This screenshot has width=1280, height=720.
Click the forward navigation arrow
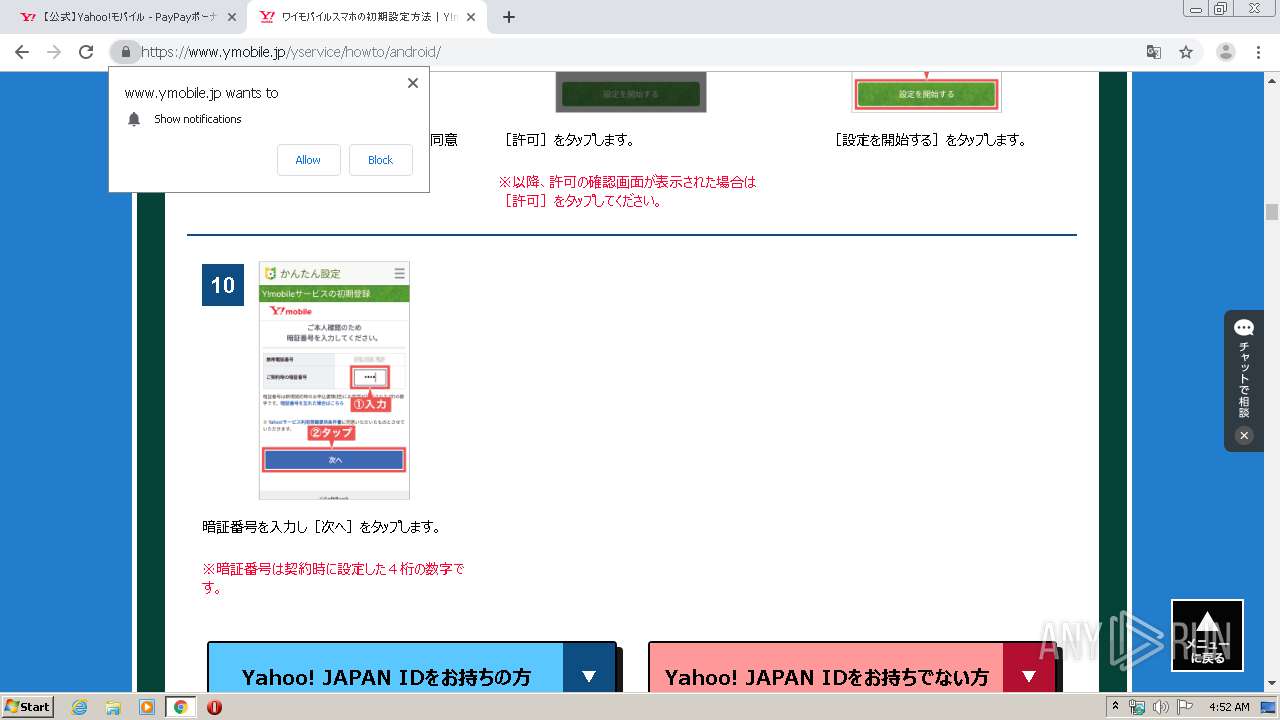[x=54, y=52]
